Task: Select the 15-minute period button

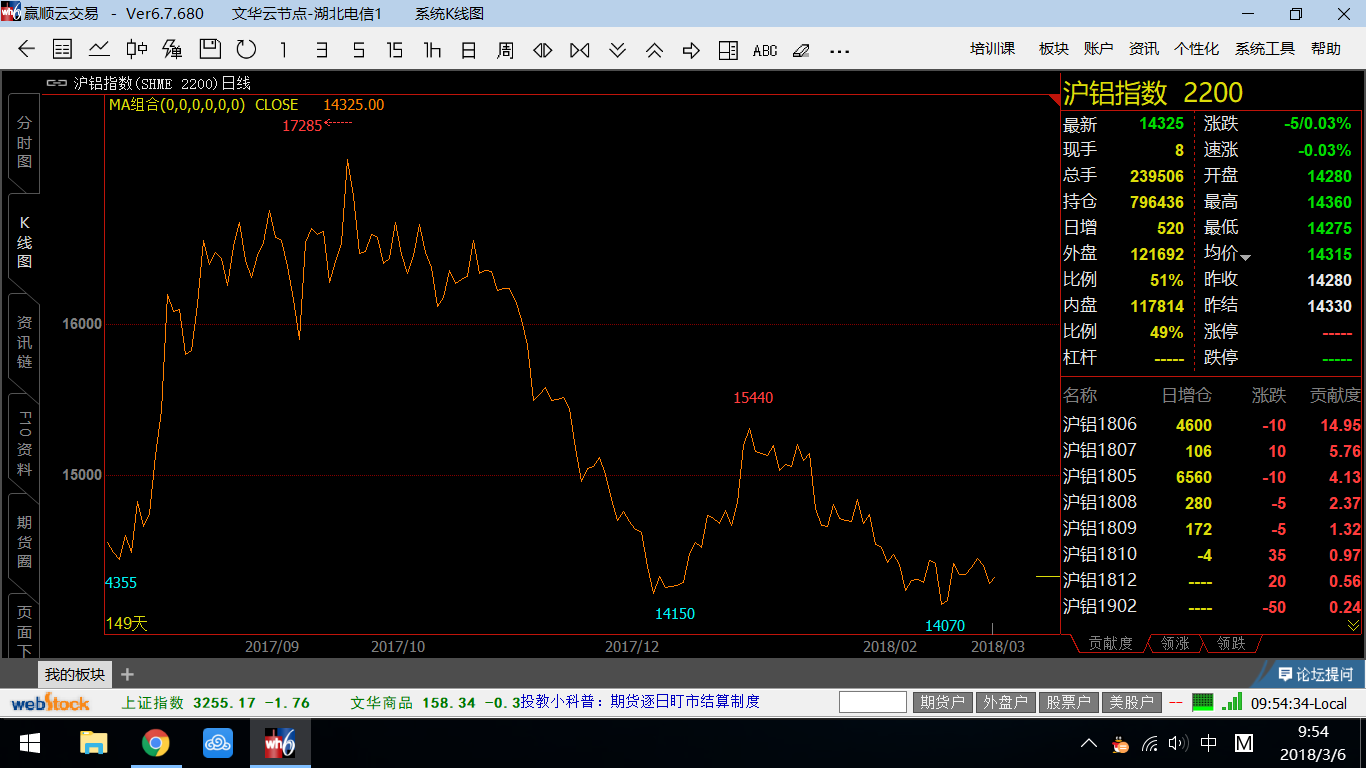Action: [395, 49]
